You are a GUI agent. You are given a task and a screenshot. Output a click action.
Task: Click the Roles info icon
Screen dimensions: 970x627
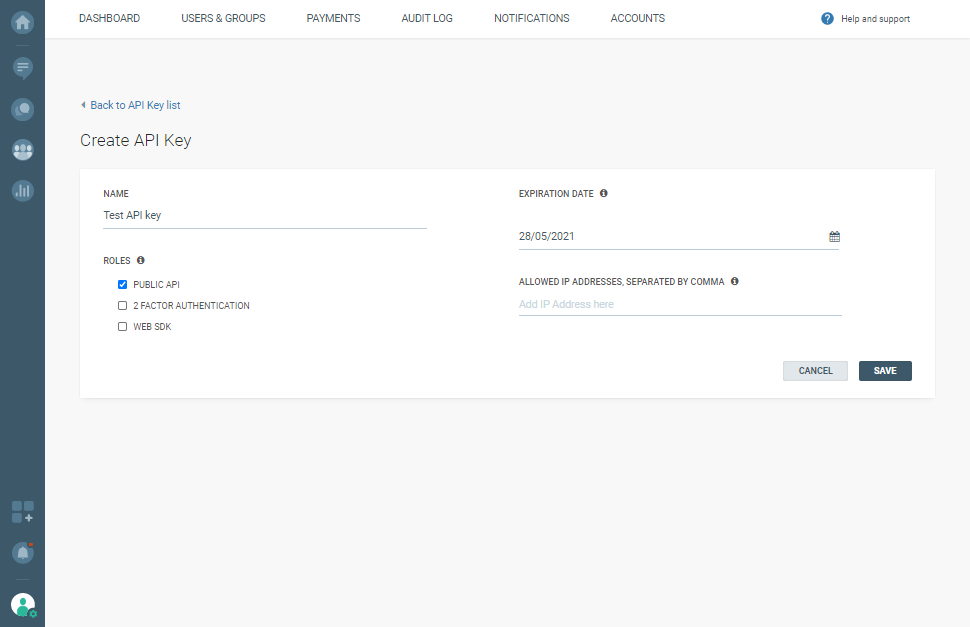click(x=140, y=260)
